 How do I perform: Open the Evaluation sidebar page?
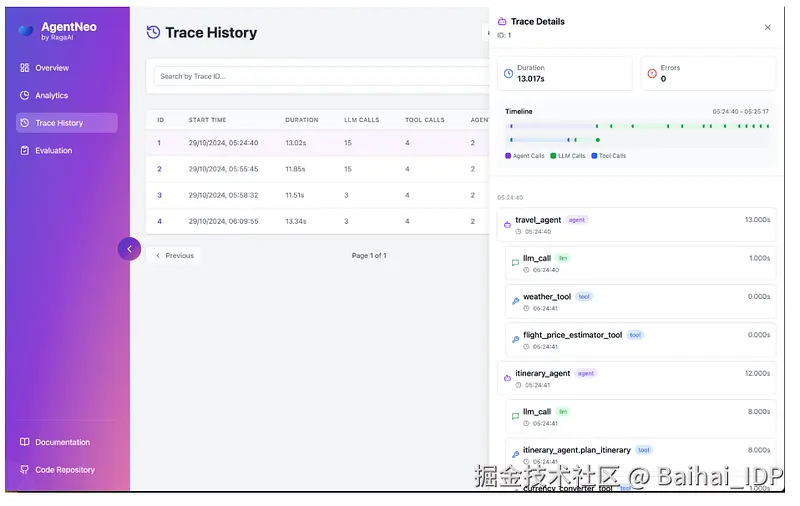tap(66, 150)
